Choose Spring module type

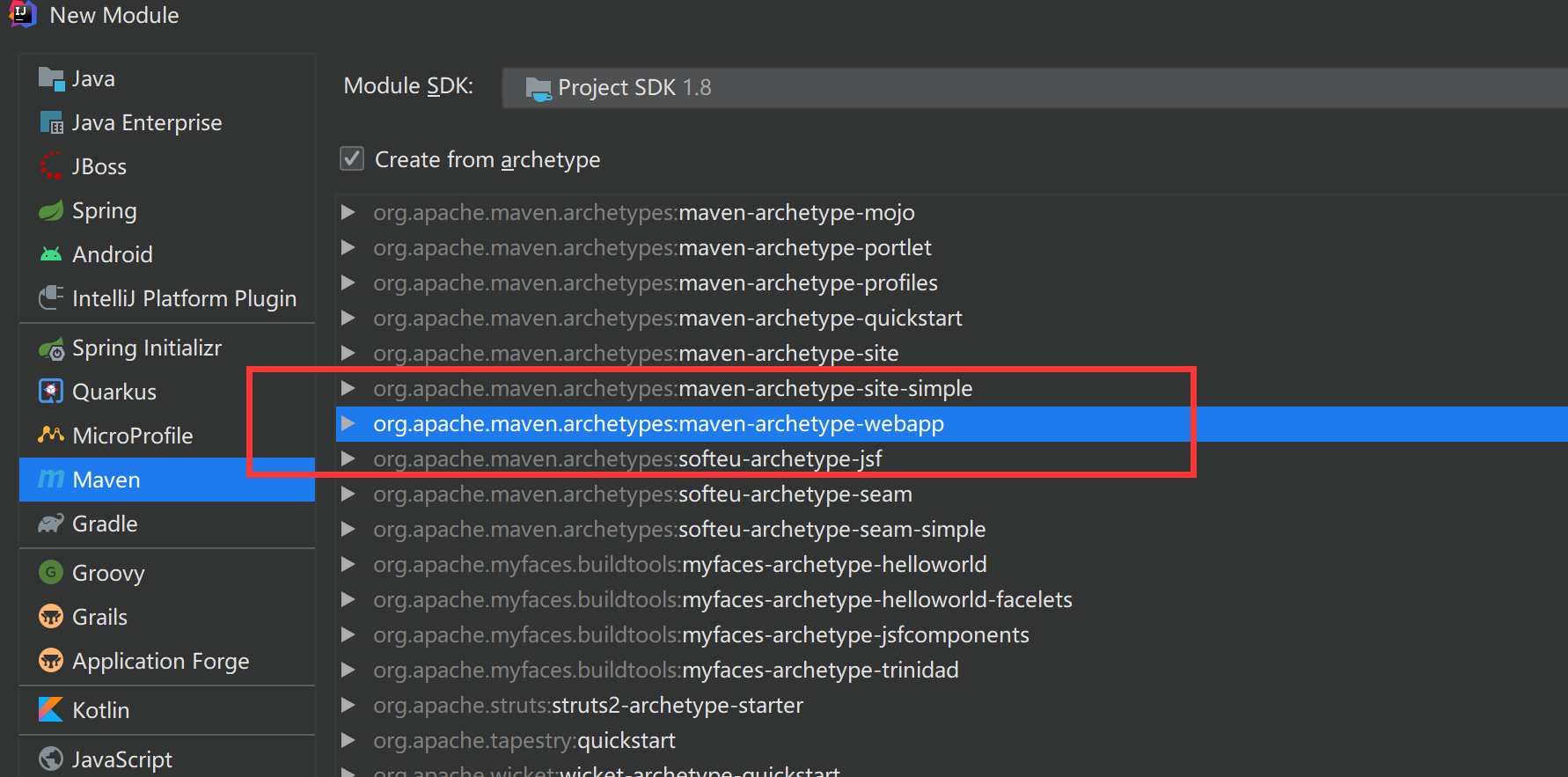pos(167,210)
